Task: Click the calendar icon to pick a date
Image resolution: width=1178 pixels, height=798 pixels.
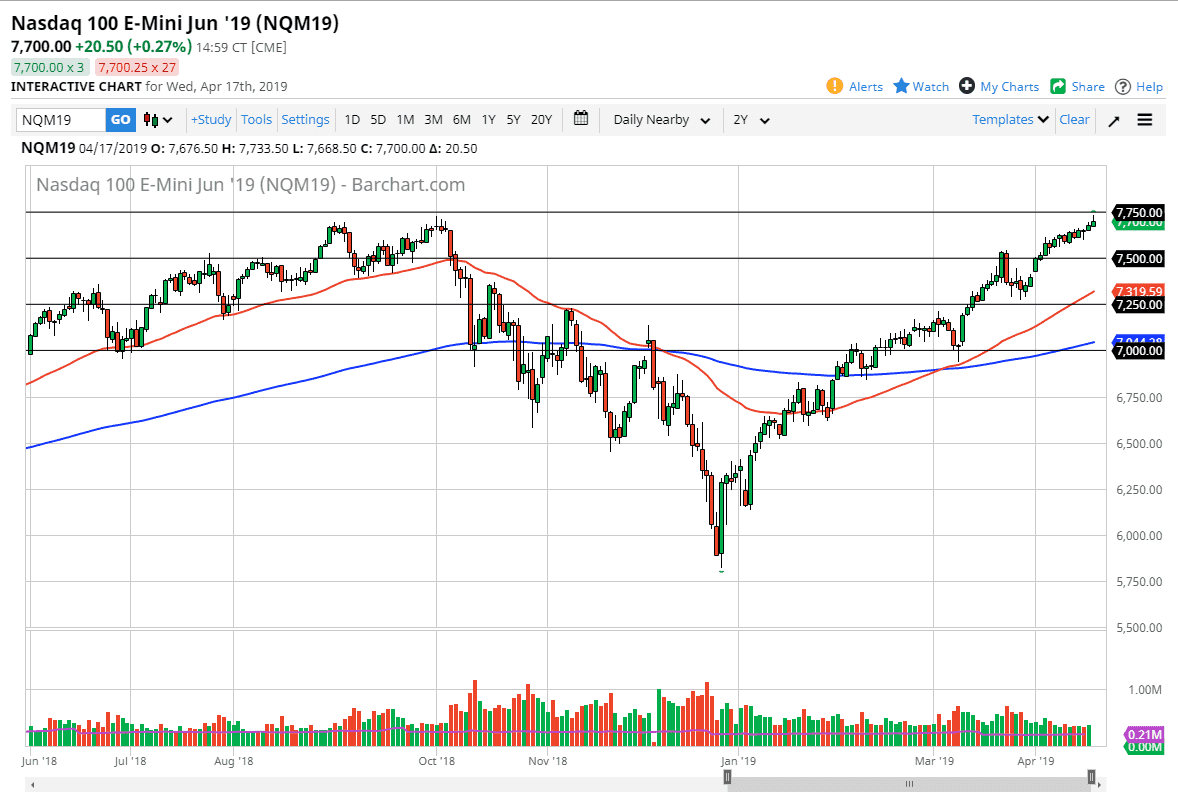Action: [581, 119]
